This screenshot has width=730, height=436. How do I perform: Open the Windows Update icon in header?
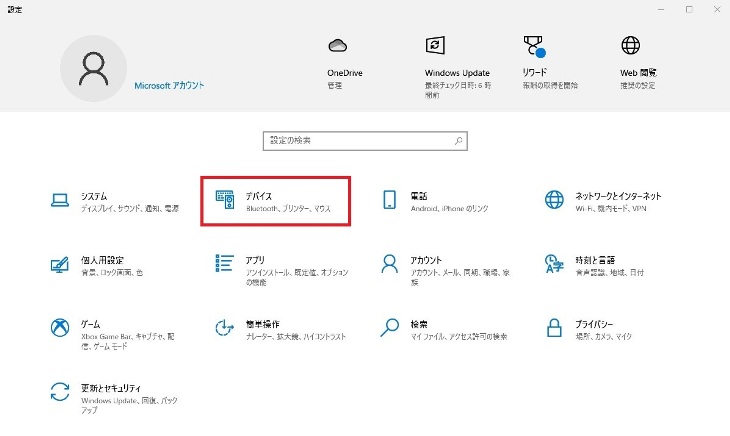(435, 45)
